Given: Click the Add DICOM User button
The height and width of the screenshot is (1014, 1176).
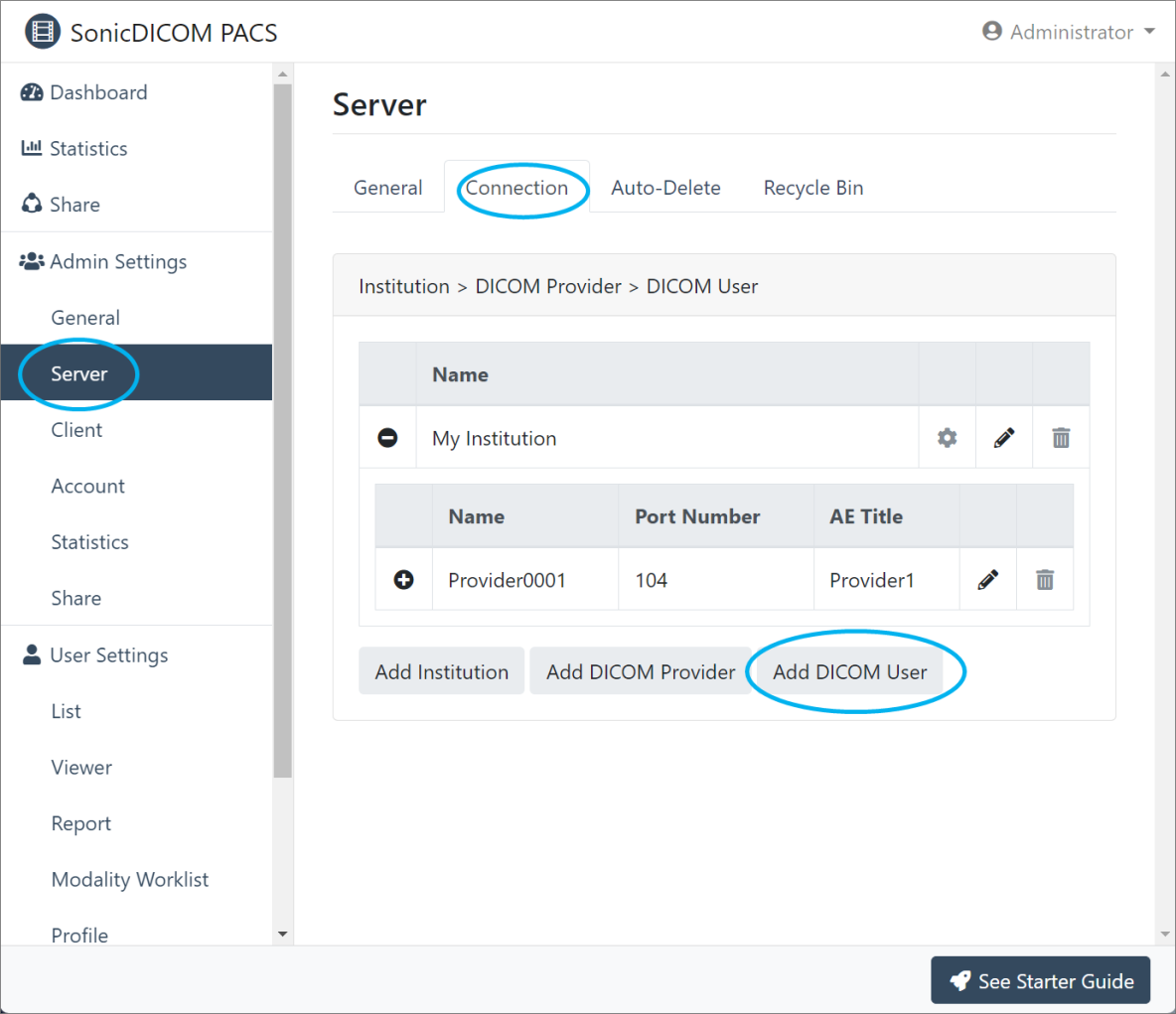Looking at the screenshot, I should point(851,671).
